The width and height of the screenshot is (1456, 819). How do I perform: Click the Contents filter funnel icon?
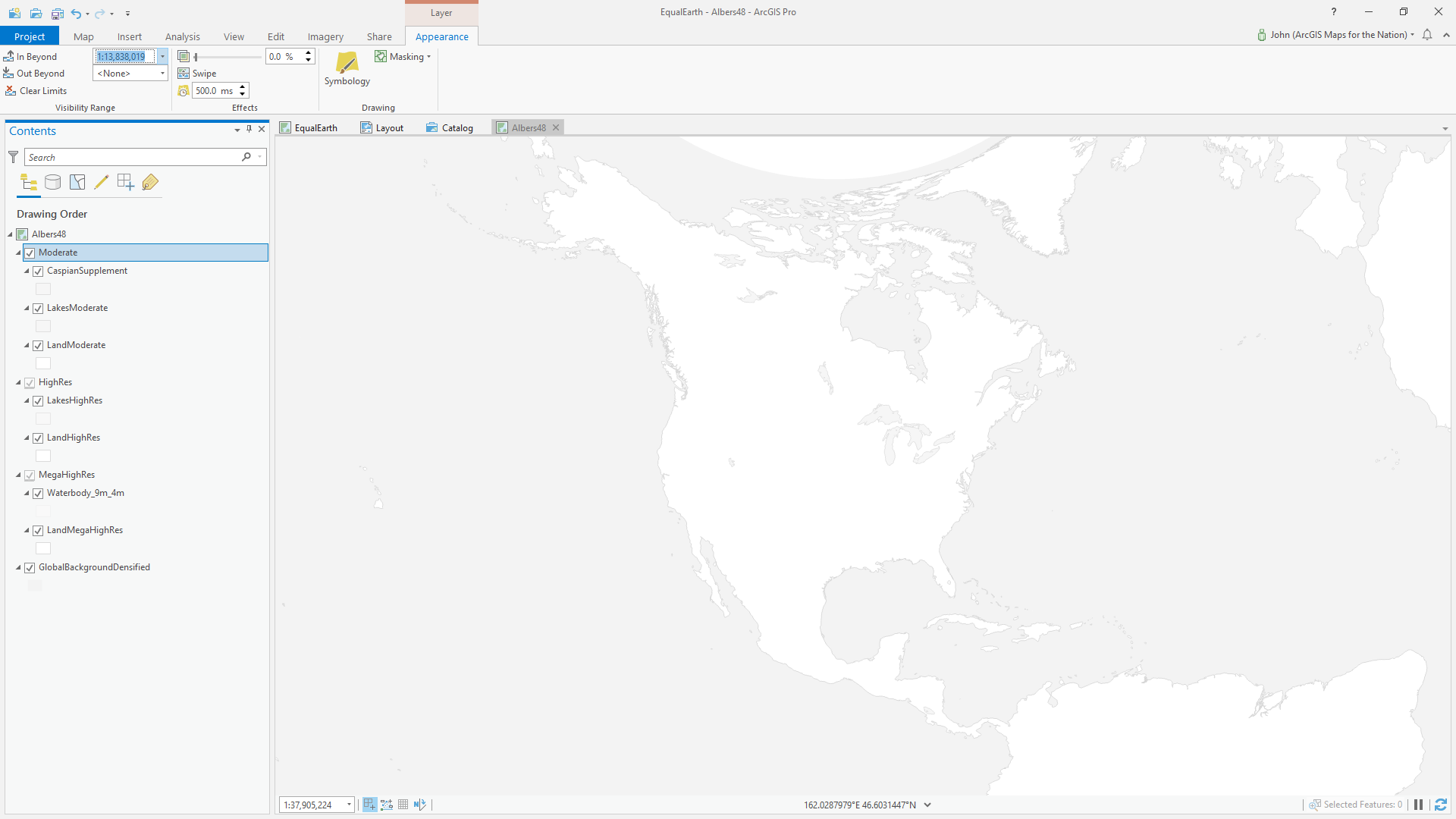tap(13, 157)
